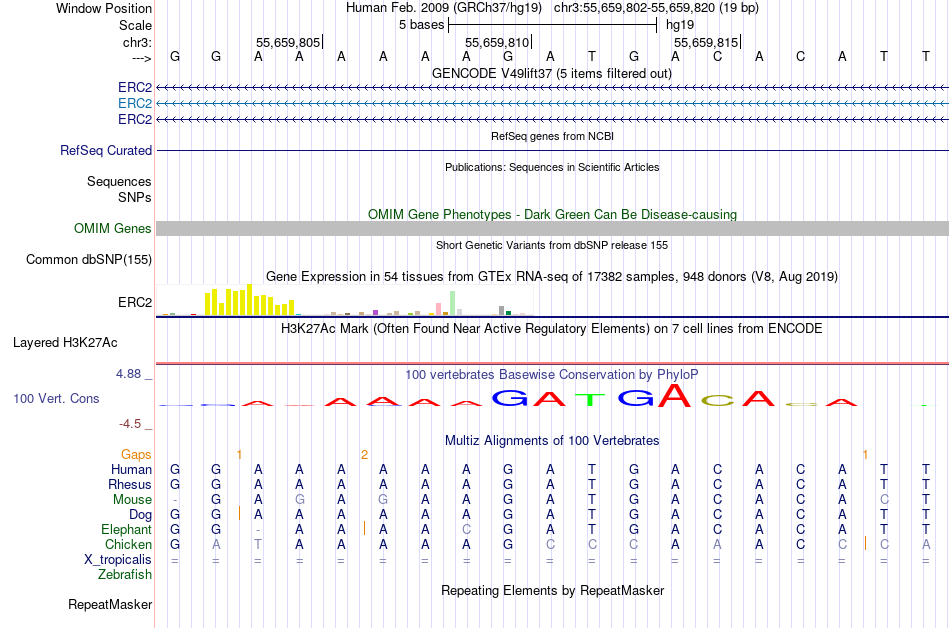The image size is (950, 628).
Task: Click the orange '2' in the Gaps row
Action: click(364, 454)
